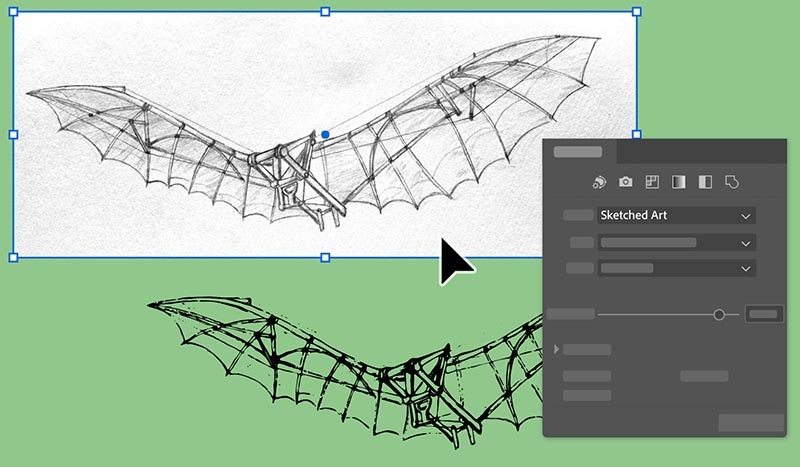Click the bottom-left corner bounding box handle

13,258
